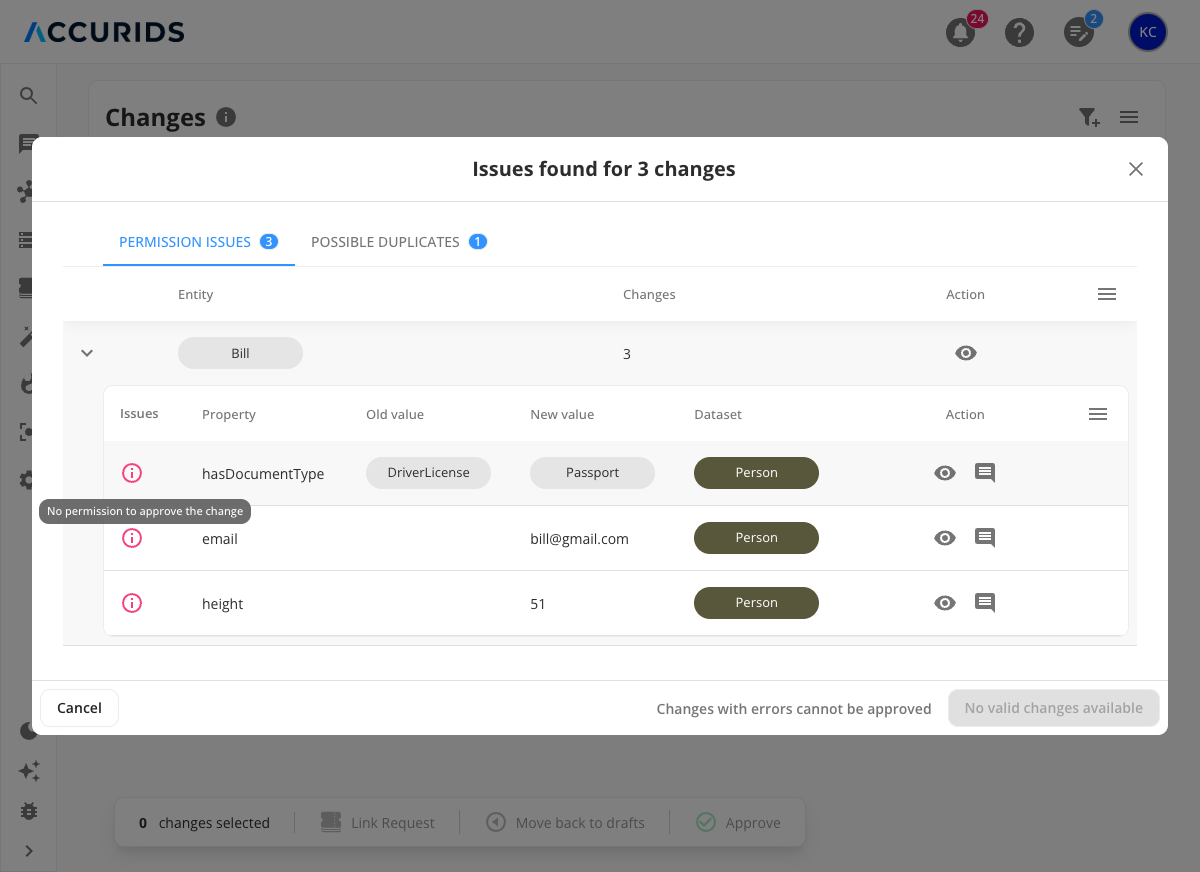Viewport: 1200px width, 872px height.
Task: Open the KC user profile avatar
Action: pos(1147,32)
